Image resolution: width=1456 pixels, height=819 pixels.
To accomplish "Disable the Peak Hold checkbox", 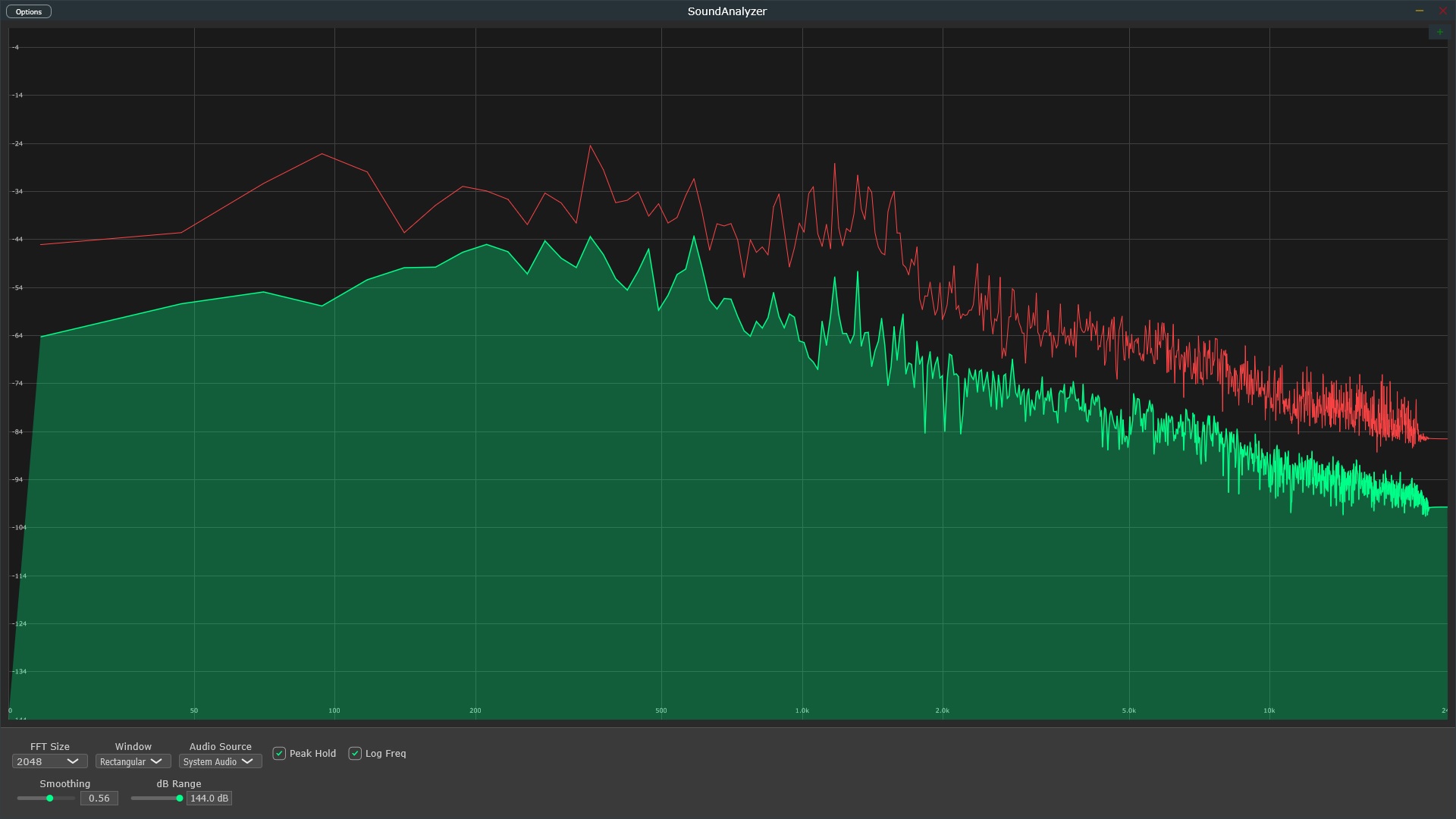I will 279,753.
